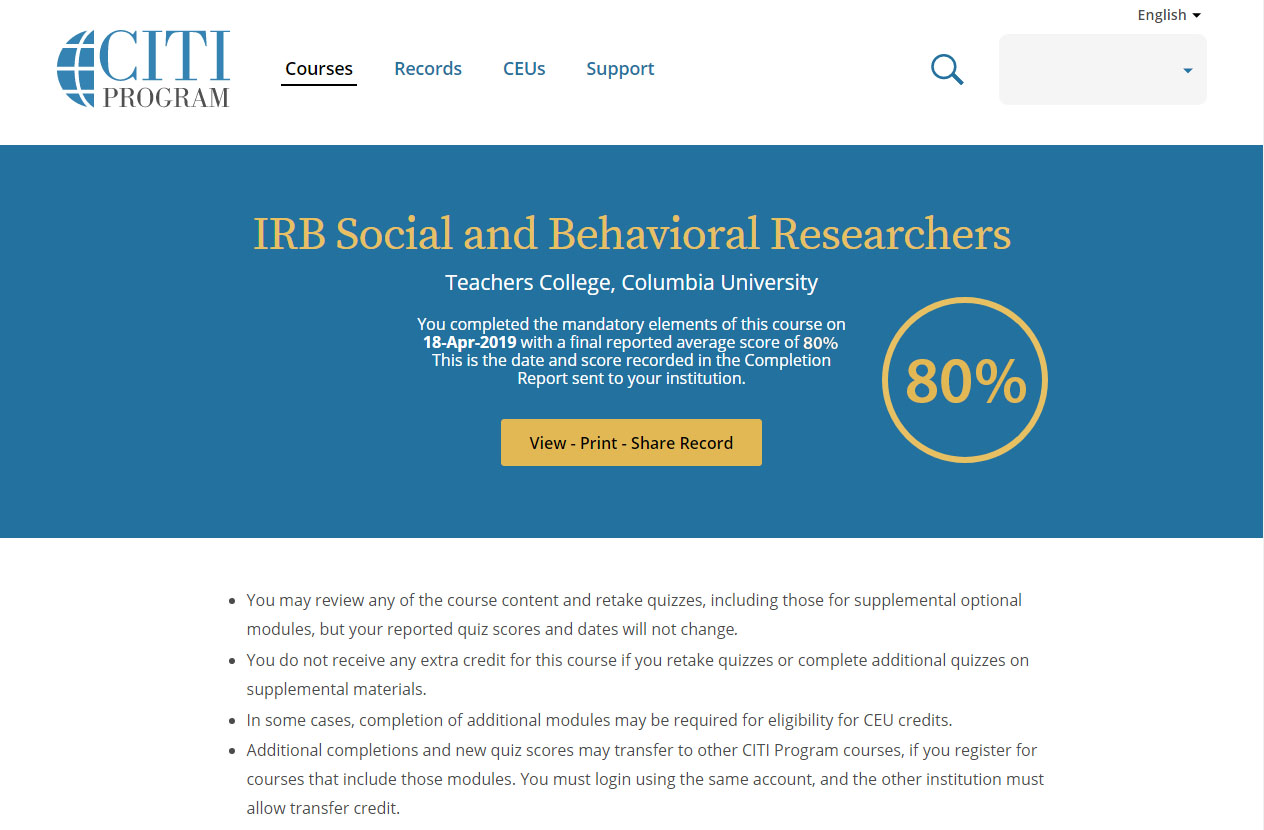Expand the user account dropdown box

click(x=1103, y=70)
